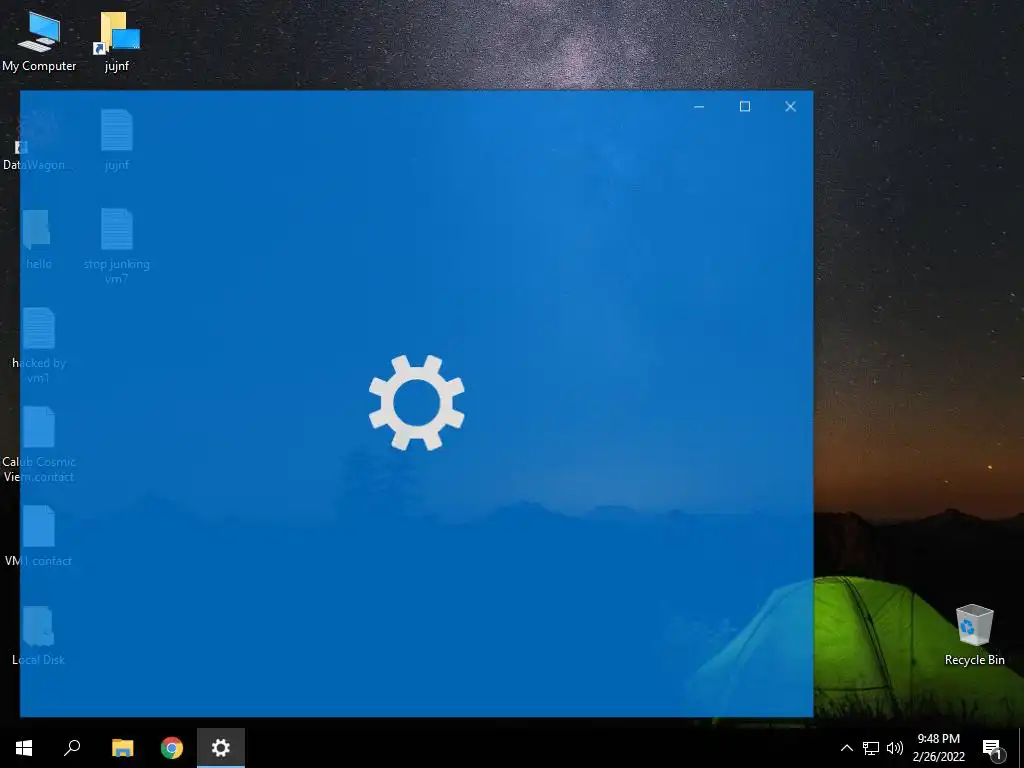Select the Calub Cosmic View.contact file
Screen dimensions: 1024x768
point(39,444)
